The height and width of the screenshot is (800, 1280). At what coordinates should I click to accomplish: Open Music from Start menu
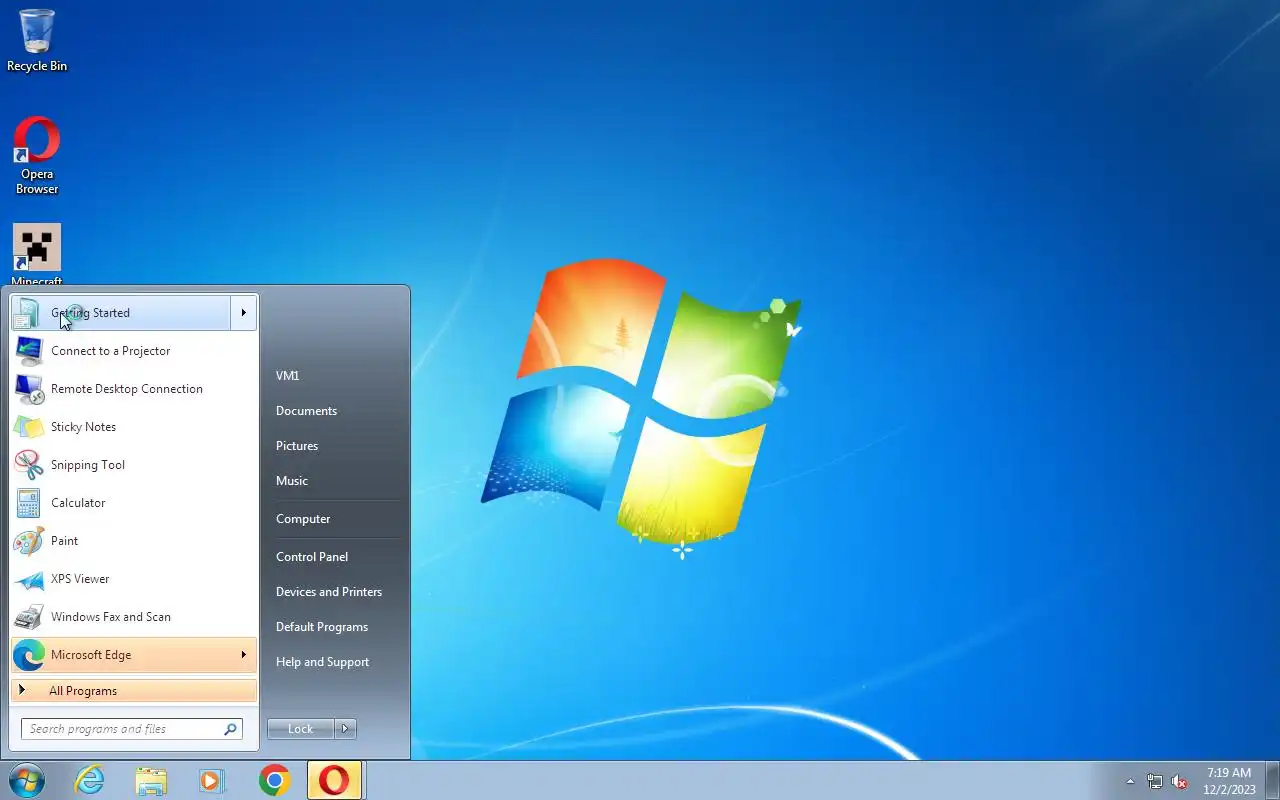pyautogui.click(x=292, y=481)
